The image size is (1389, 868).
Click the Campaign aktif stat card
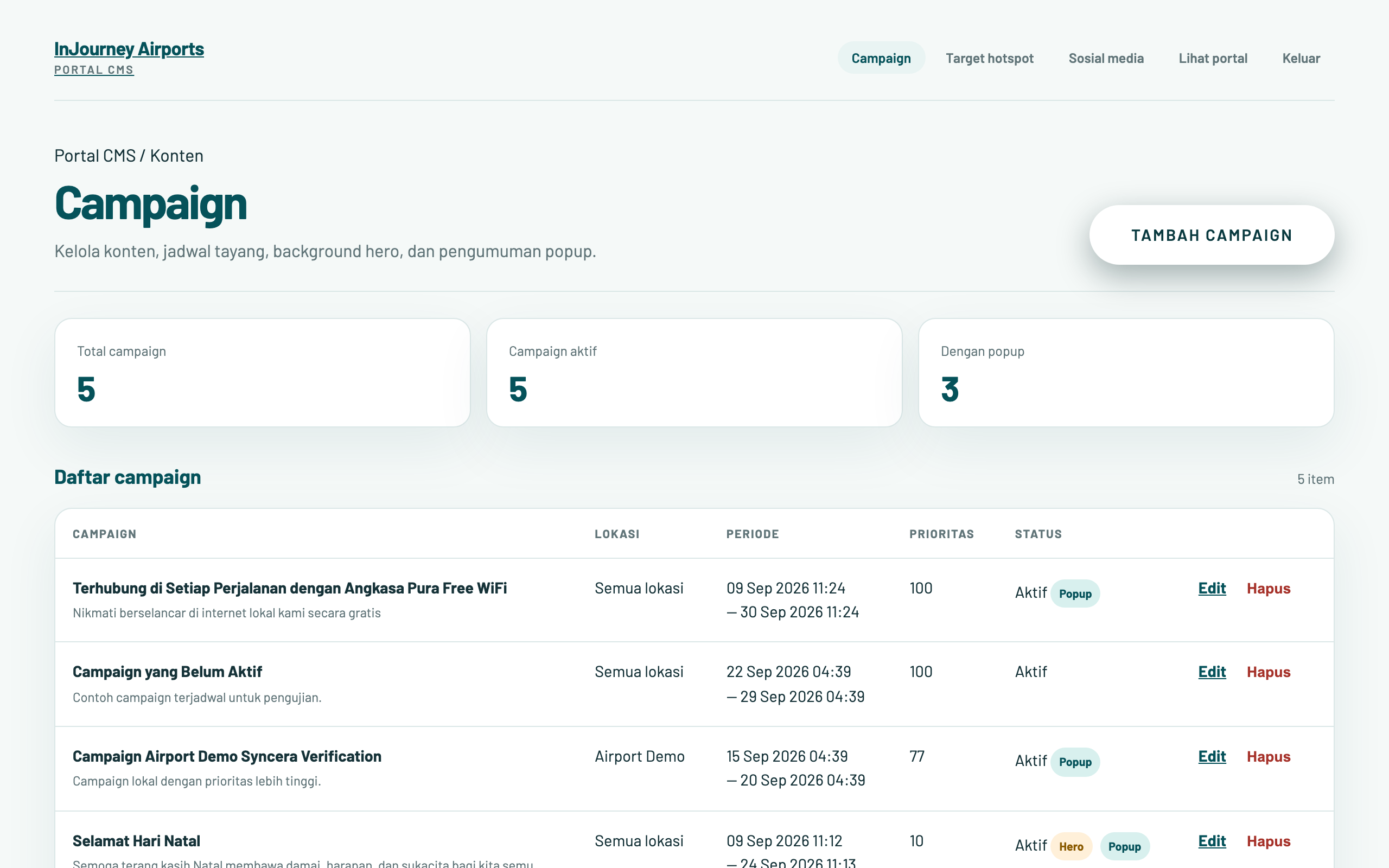(x=694, y=373)
